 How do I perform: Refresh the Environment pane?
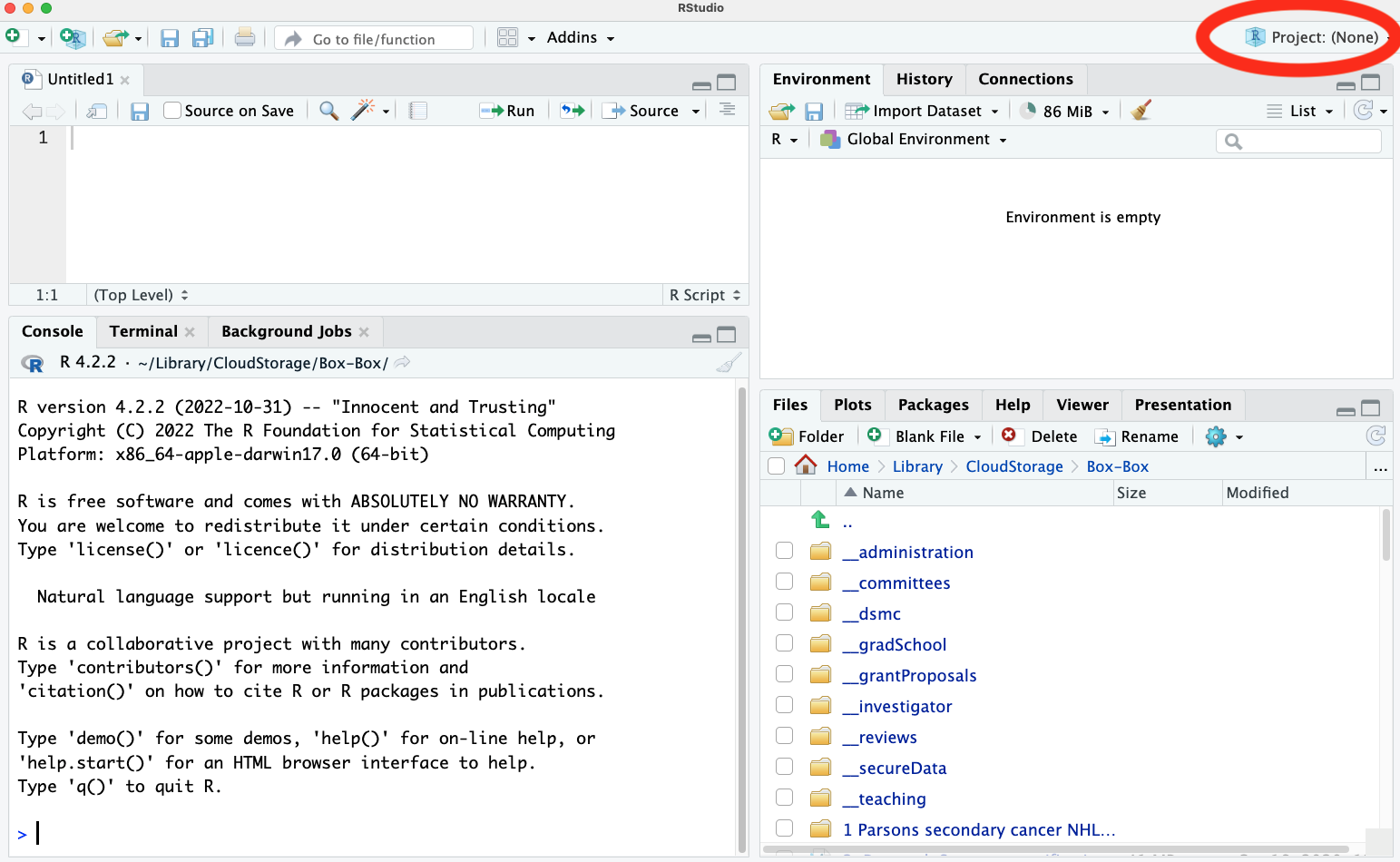pos(1363,110)
